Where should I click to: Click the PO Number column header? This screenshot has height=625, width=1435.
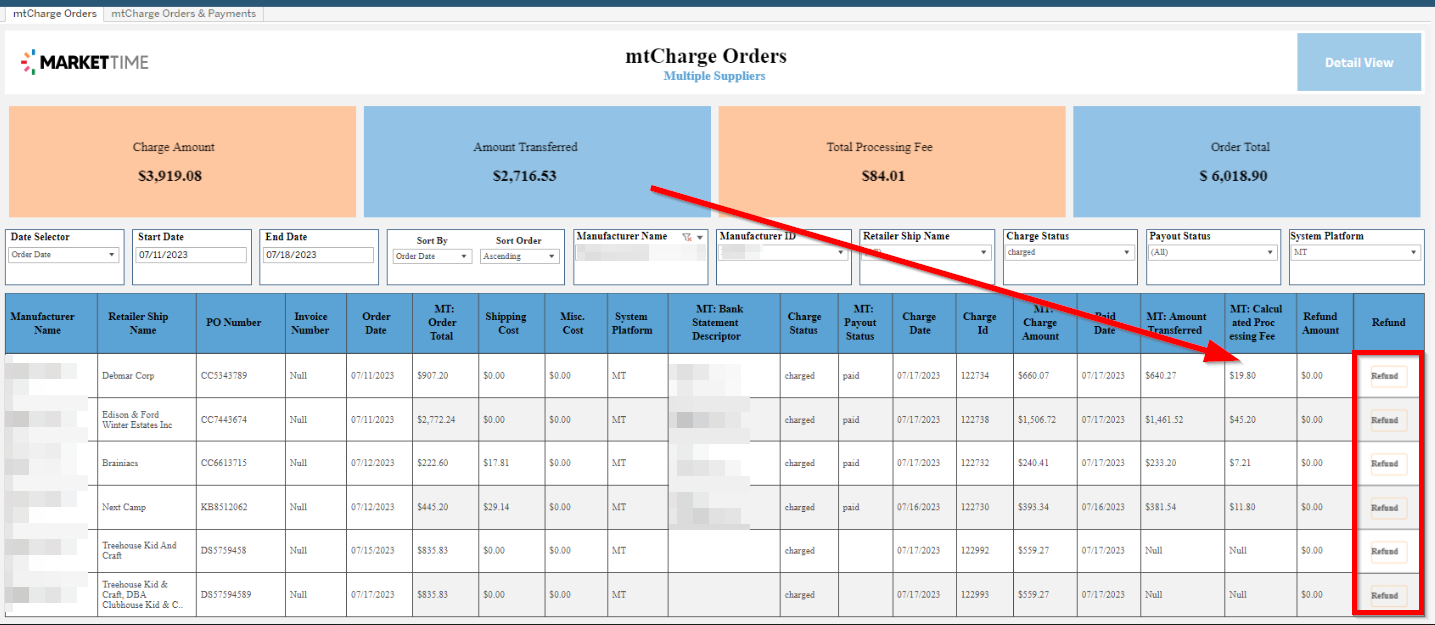239,323
